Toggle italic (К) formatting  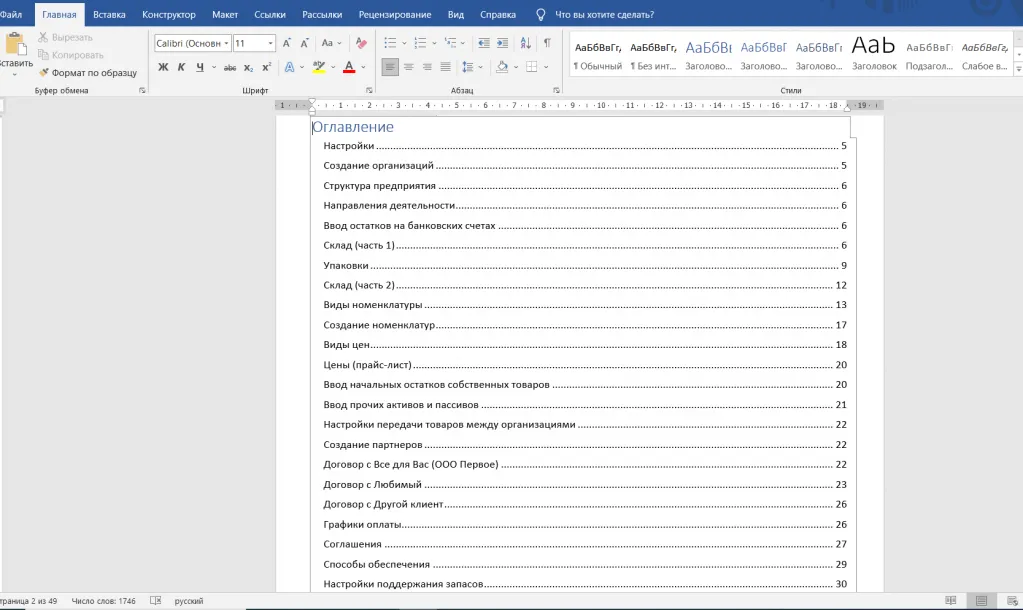(181, 67)
